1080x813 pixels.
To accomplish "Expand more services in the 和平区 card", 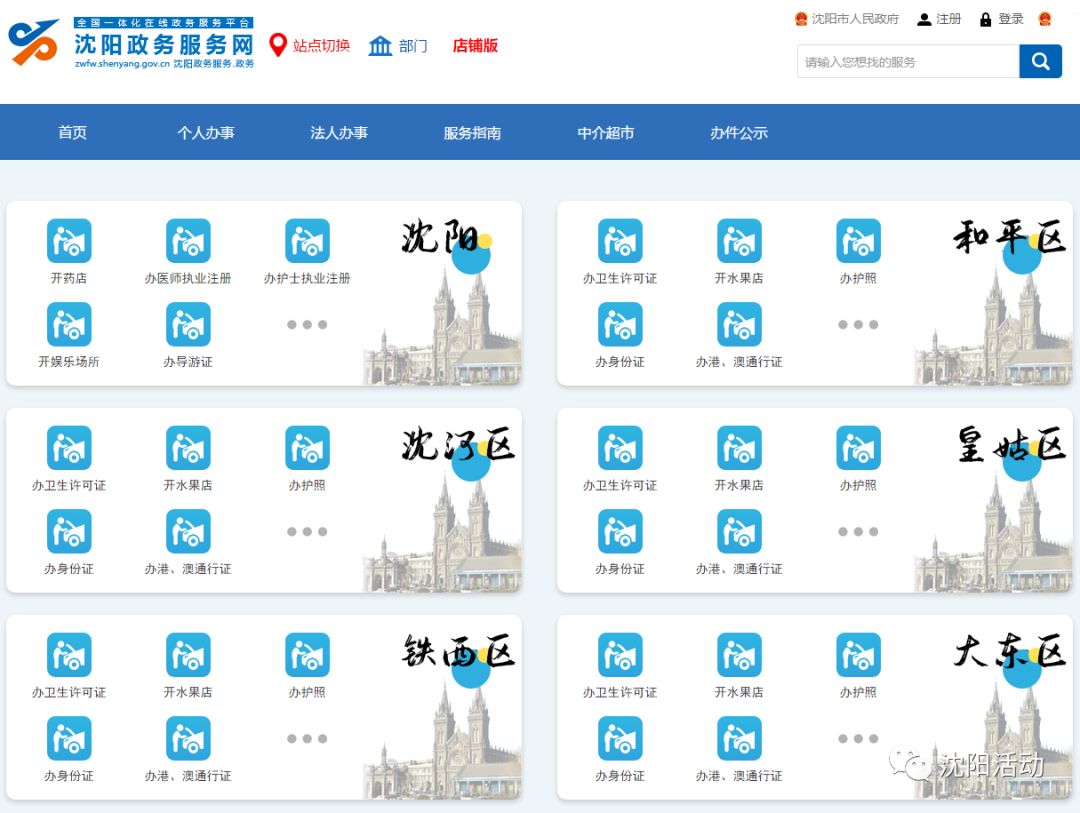I will (858, 323).
